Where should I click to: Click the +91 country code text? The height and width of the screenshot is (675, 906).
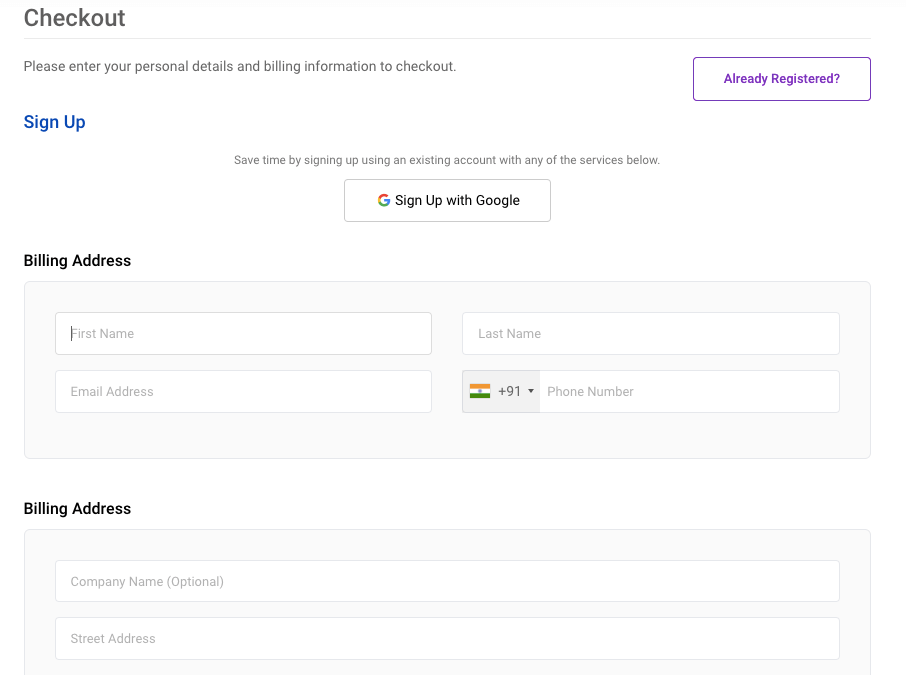click(x=508, y=391)
